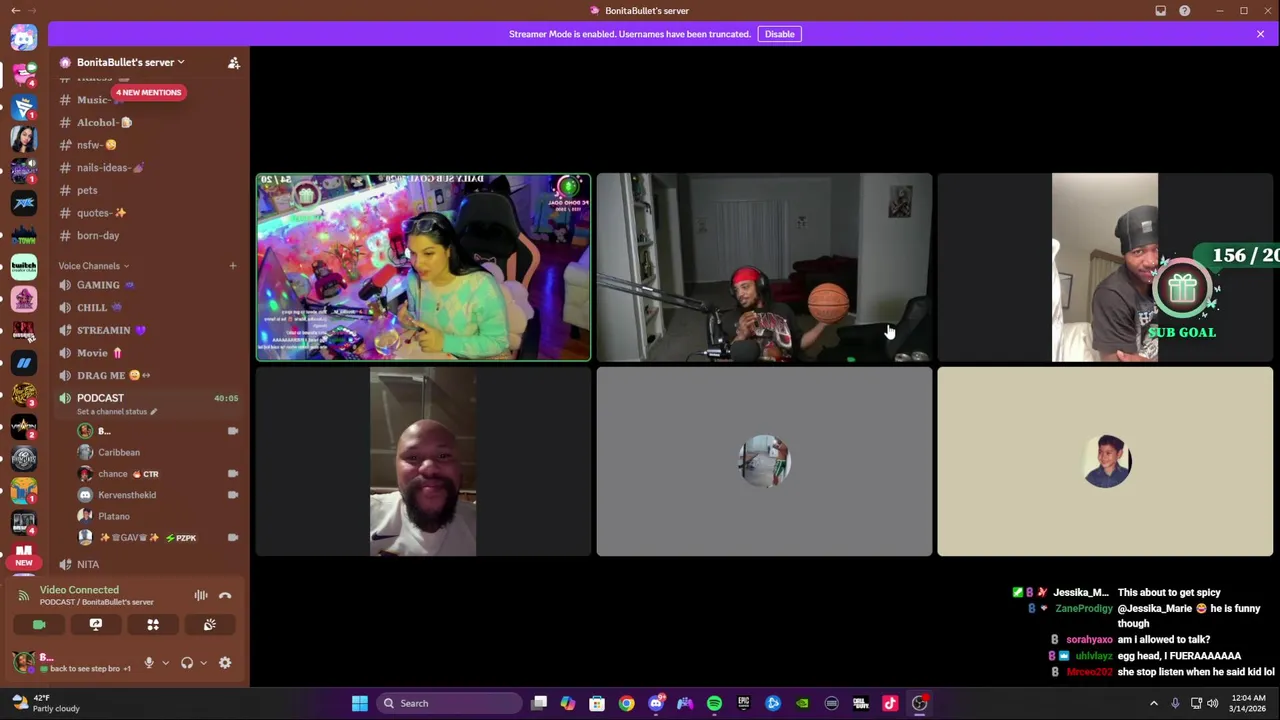Focus the smiling bald man's video
Screen dimensions: 1280x720
[x=423, y=461]
